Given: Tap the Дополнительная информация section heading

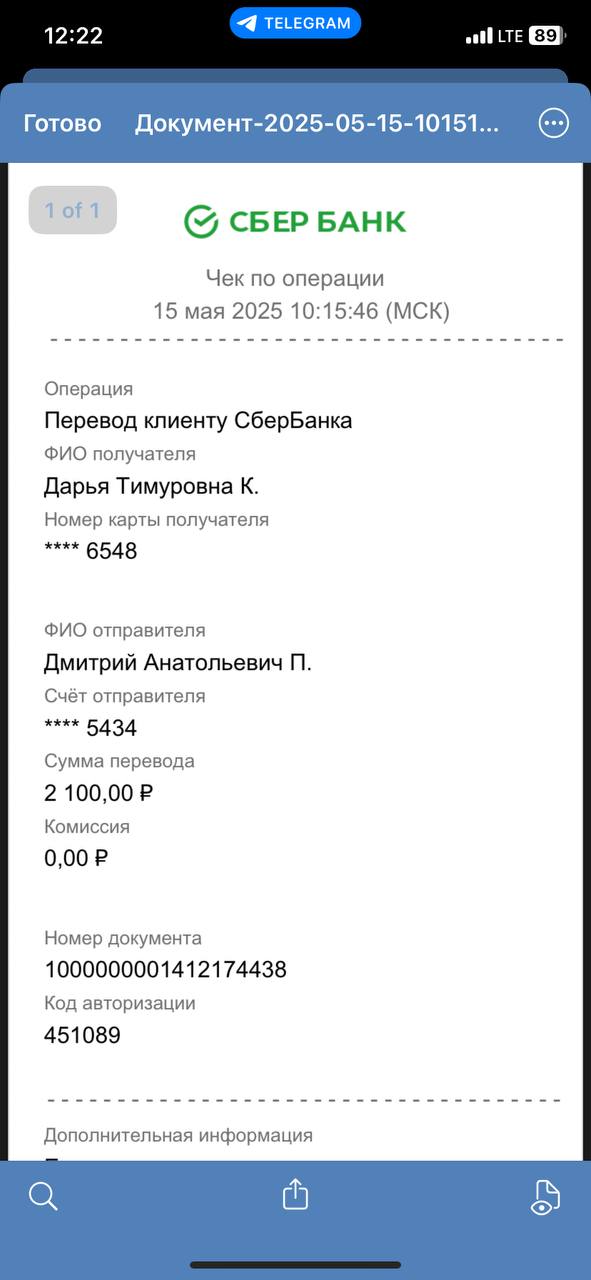Looking at the screenshot, I should tap(178, 1135).
